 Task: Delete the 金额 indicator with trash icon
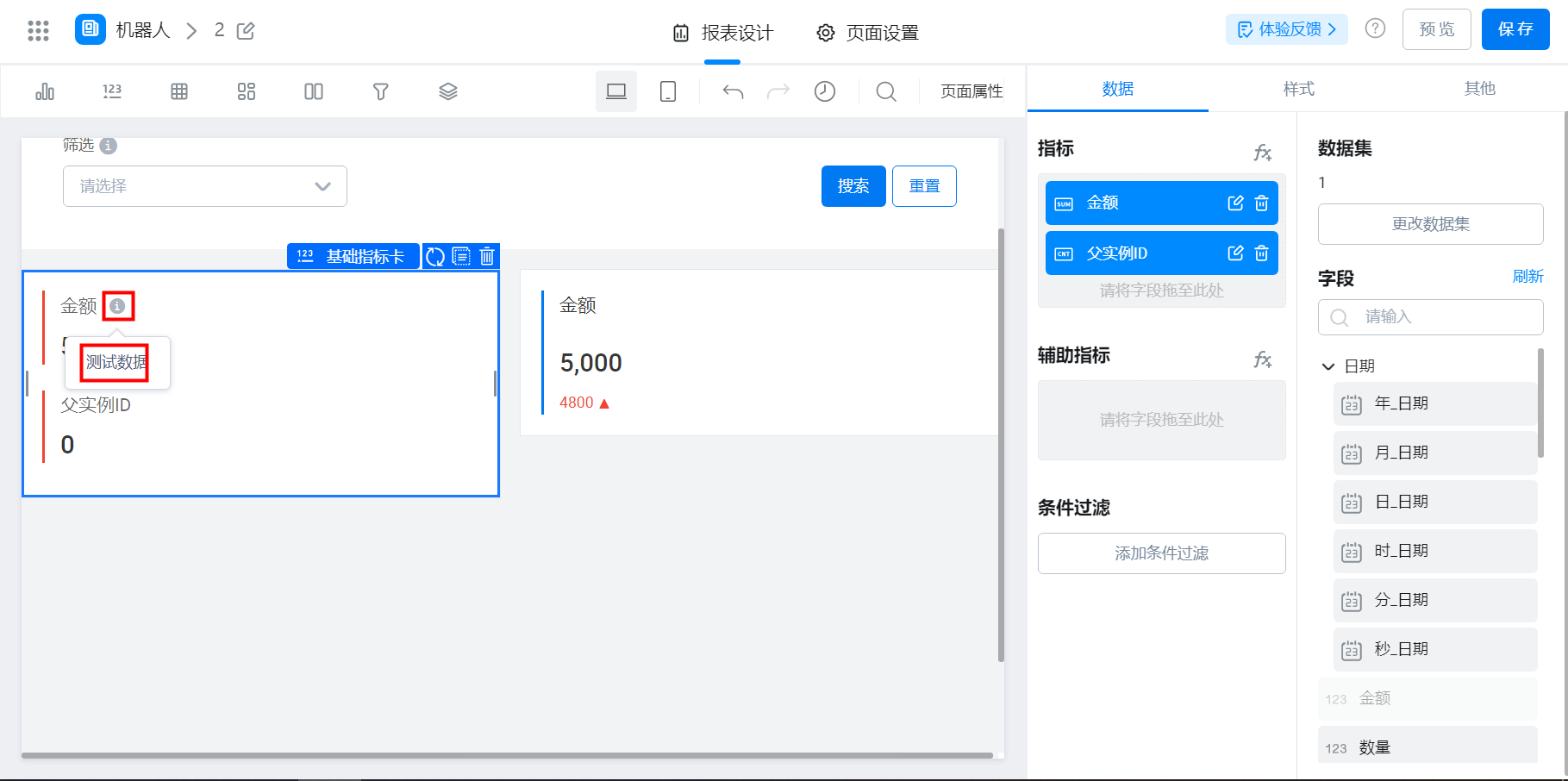coord(1261,203)
